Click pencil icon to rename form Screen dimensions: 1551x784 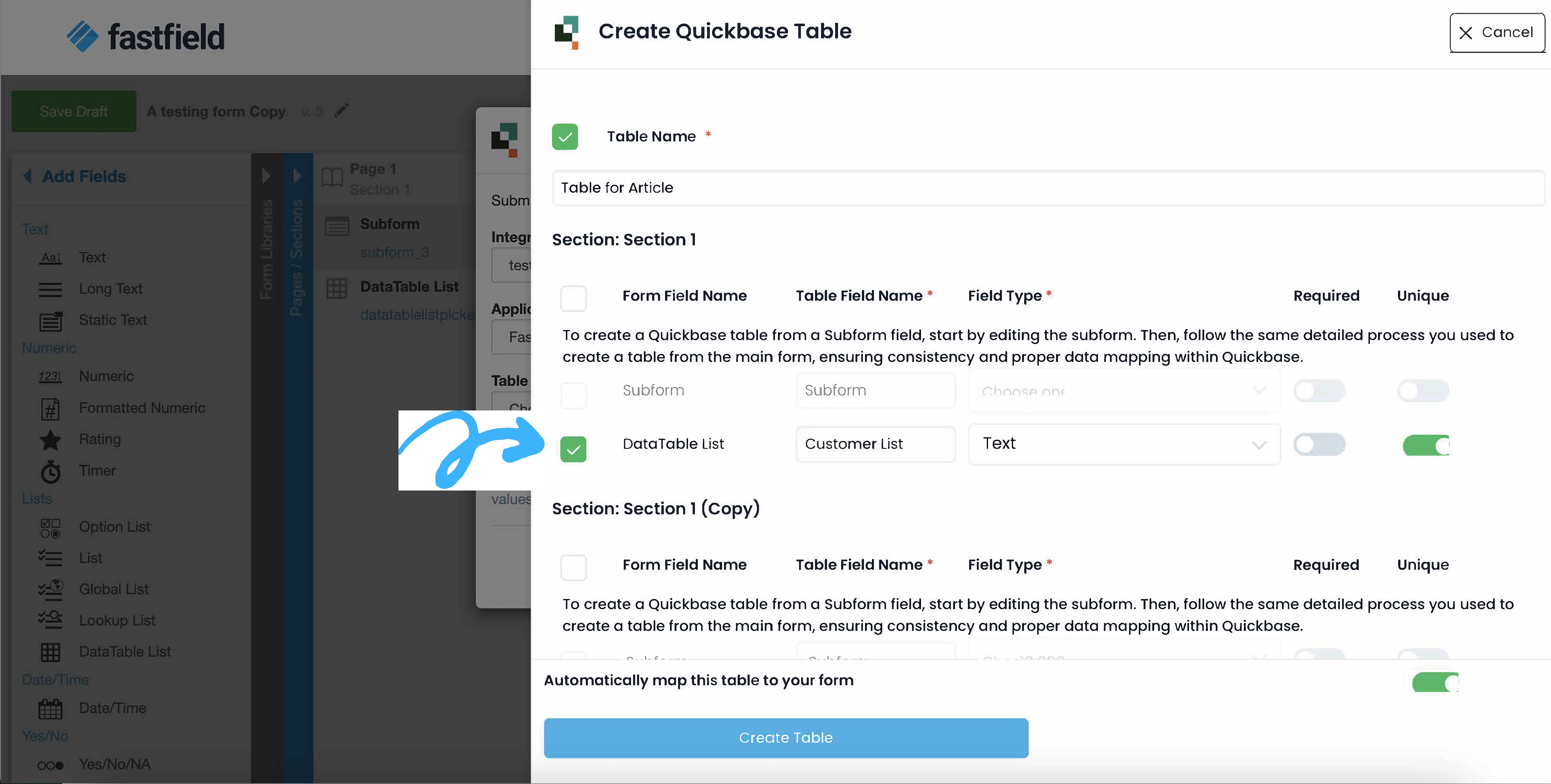click(x=341, y=111)
